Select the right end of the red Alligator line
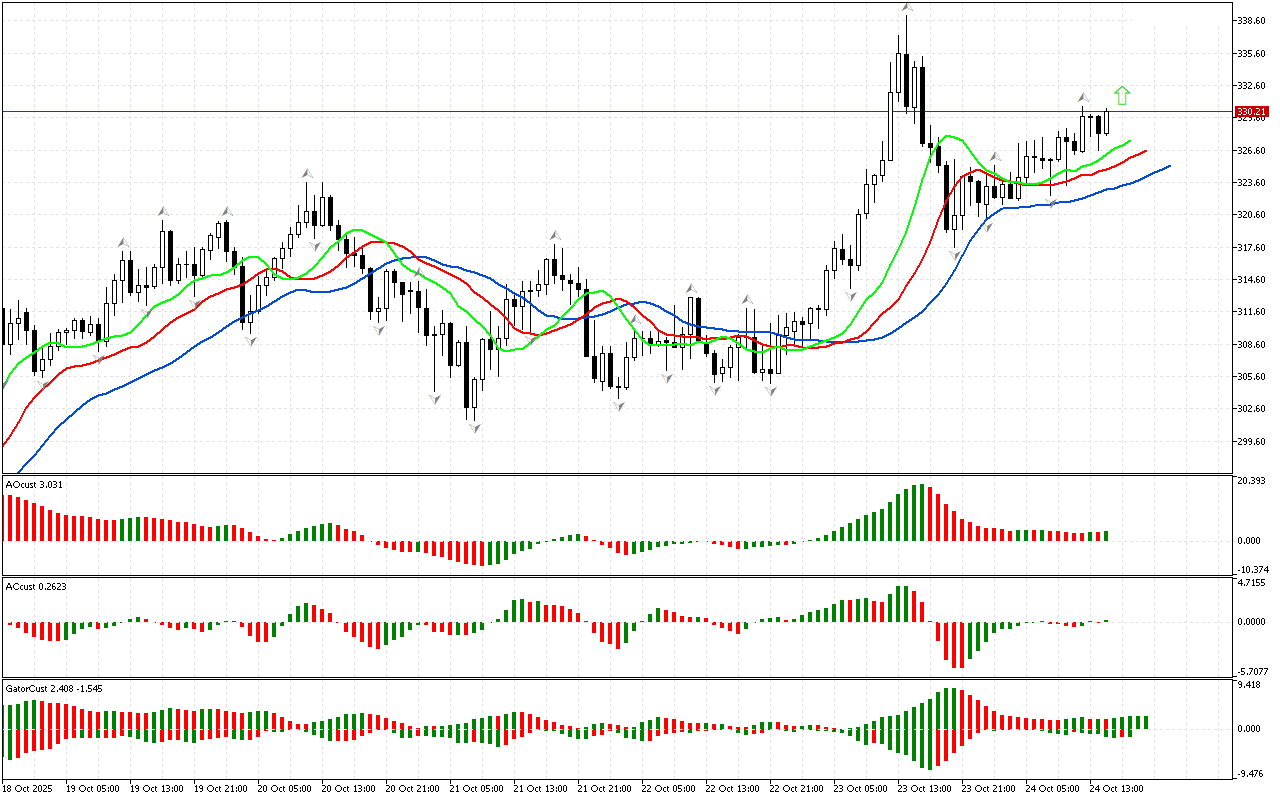 (x=1146, y=150)
